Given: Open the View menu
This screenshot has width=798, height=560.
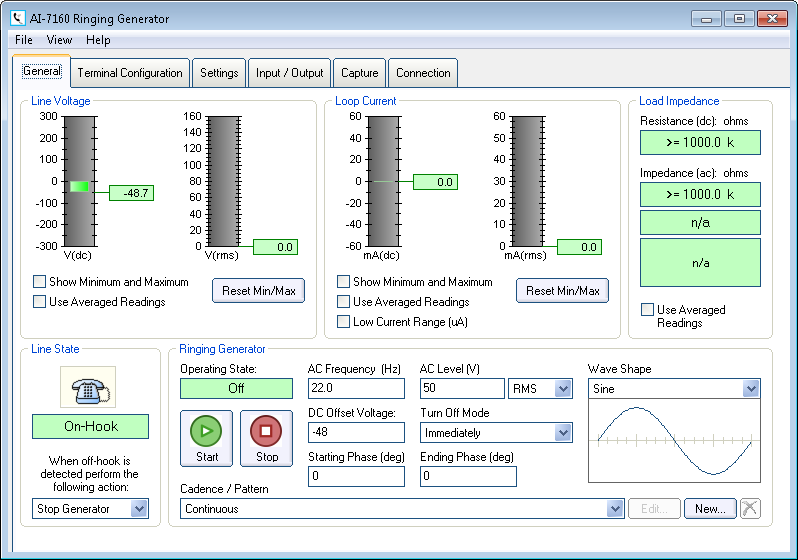Looking at the screenshot, I should tap(59, 40).
